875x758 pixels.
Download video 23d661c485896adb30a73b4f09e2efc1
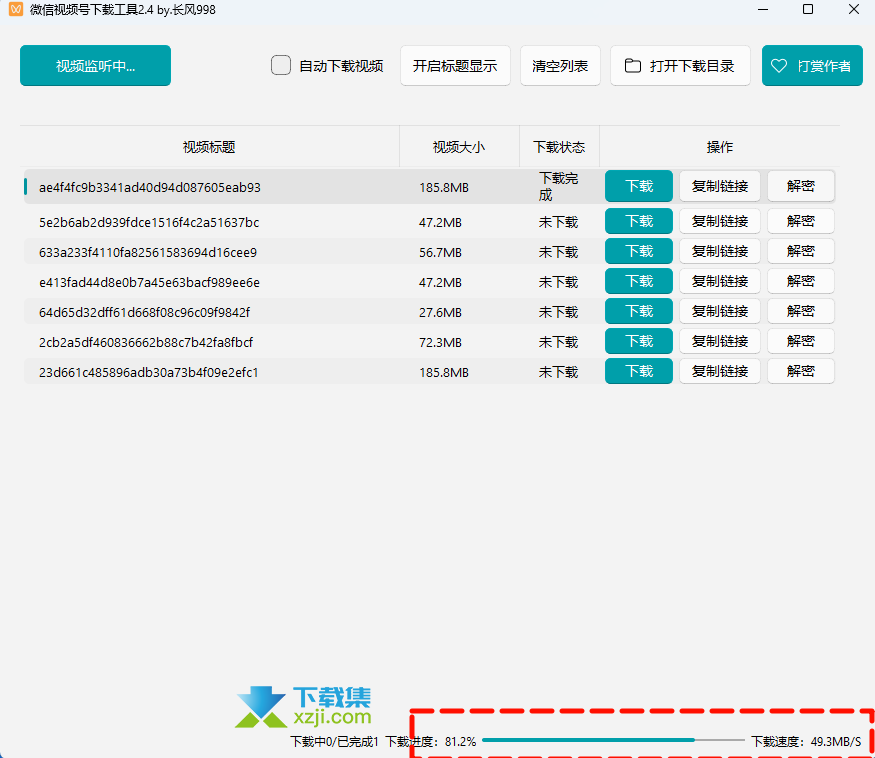click(x=638, y=371)
